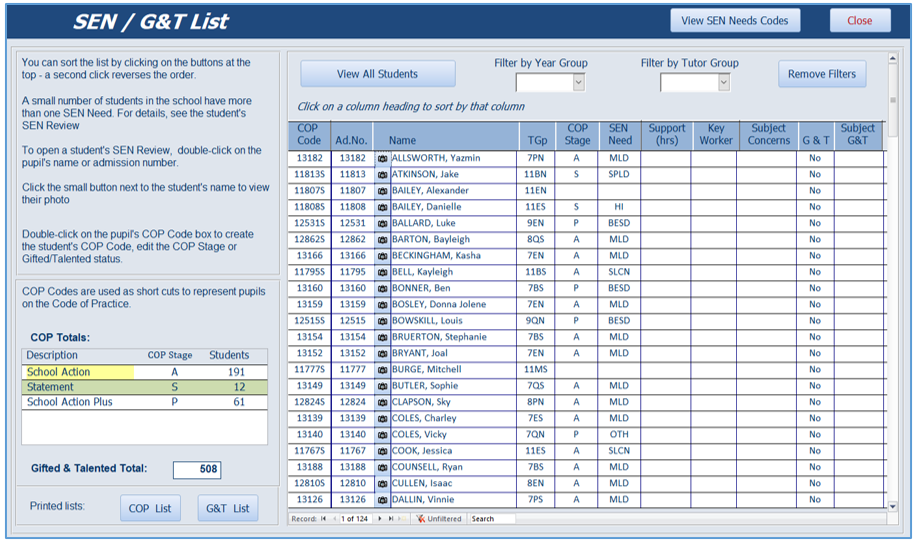Screen dimensions: 917x543
Task: Click camera button for COUNSELL, Ryan
Action: coord(382,468)
